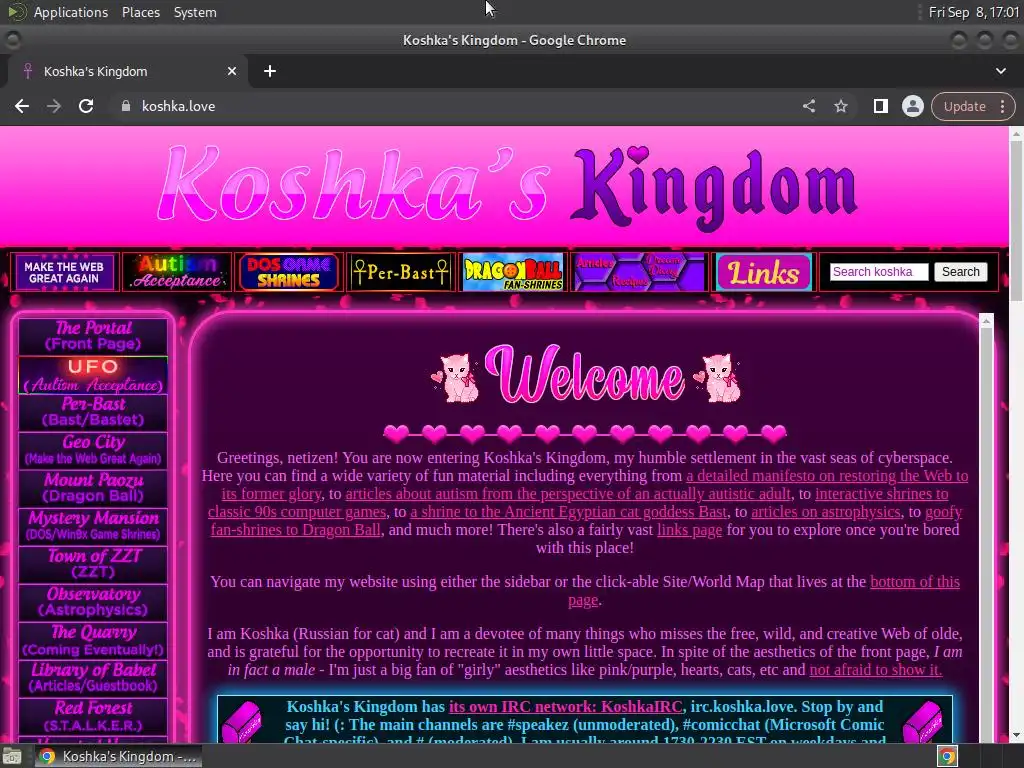
Task: Click Koshka's Kingdom taskbar window button
Action: (x=118, y=756)
